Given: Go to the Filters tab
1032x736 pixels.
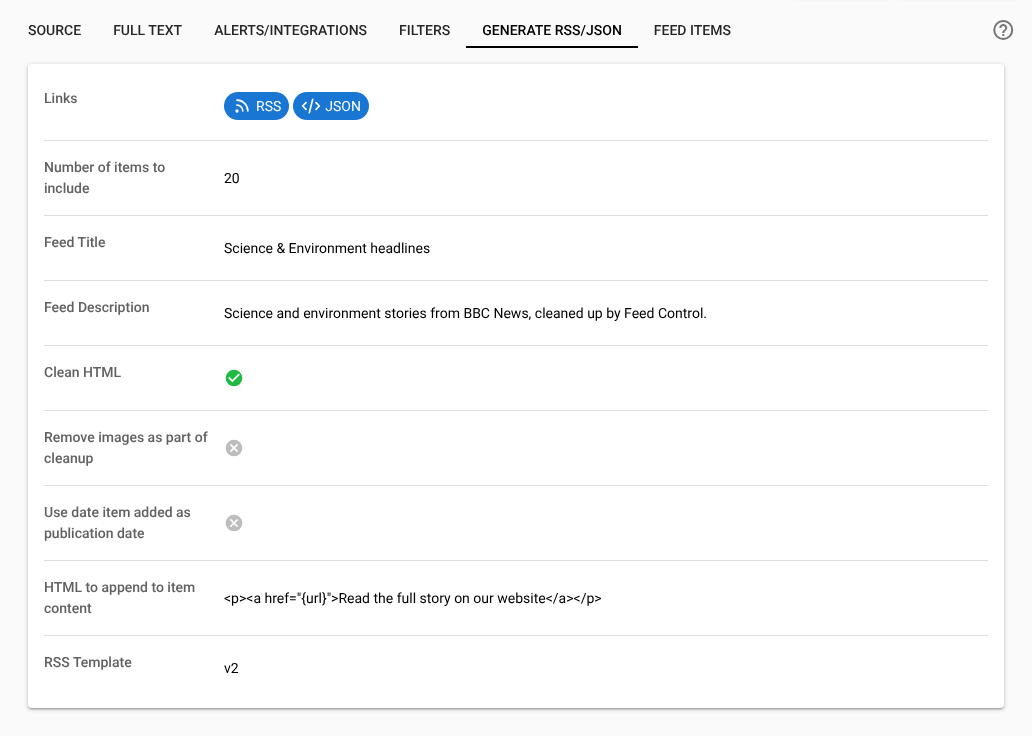Looking at the screenshot, I should click(425, 30).
